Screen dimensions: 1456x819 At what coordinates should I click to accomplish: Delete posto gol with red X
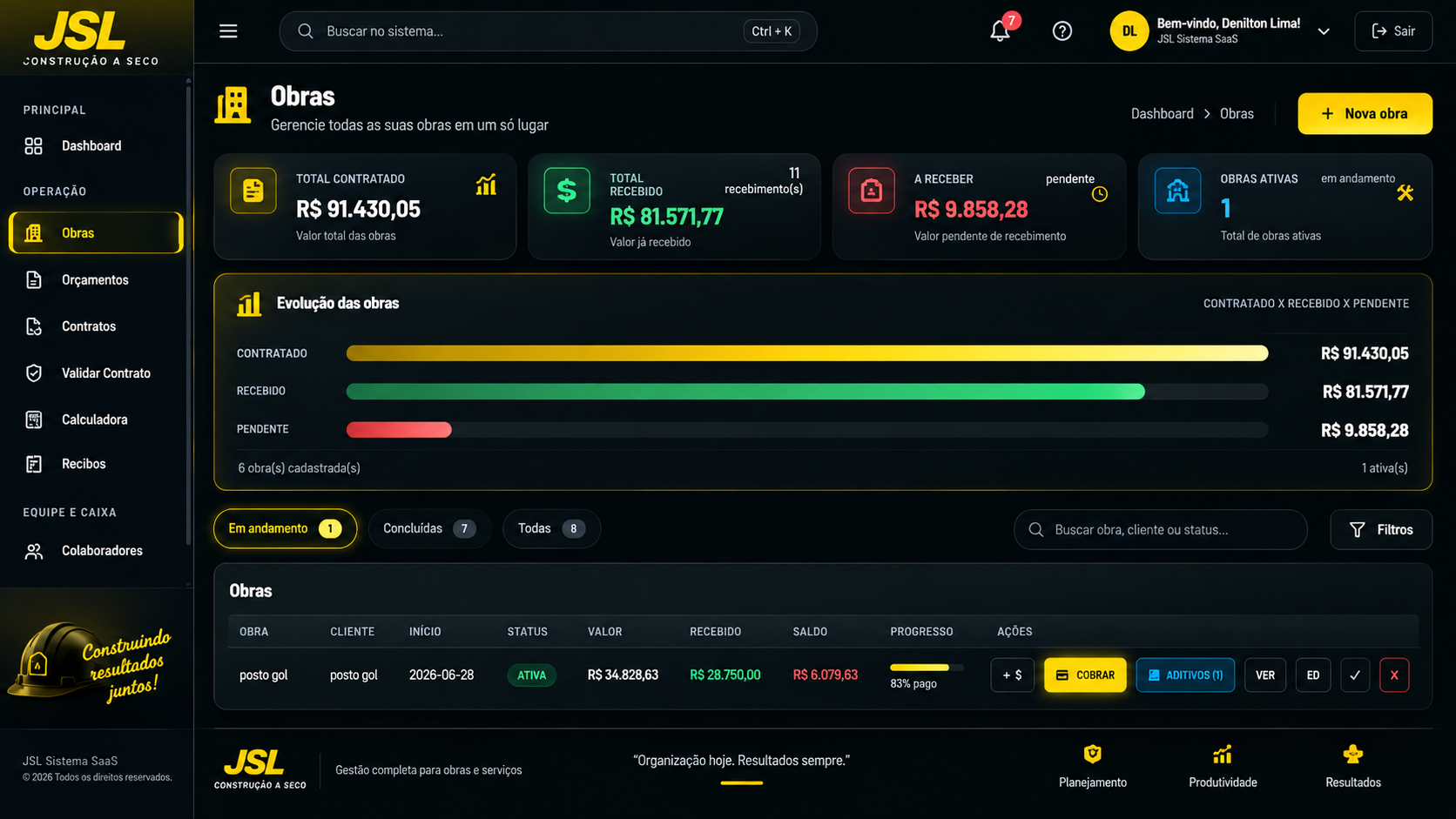1394,675
